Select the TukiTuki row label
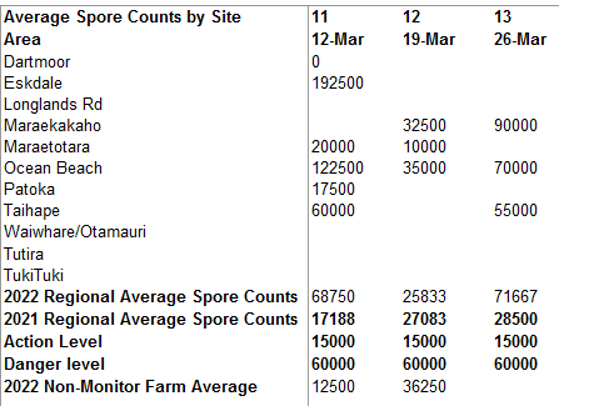The width and height of the screenshot is (592, 410). [x=34, y=275]
